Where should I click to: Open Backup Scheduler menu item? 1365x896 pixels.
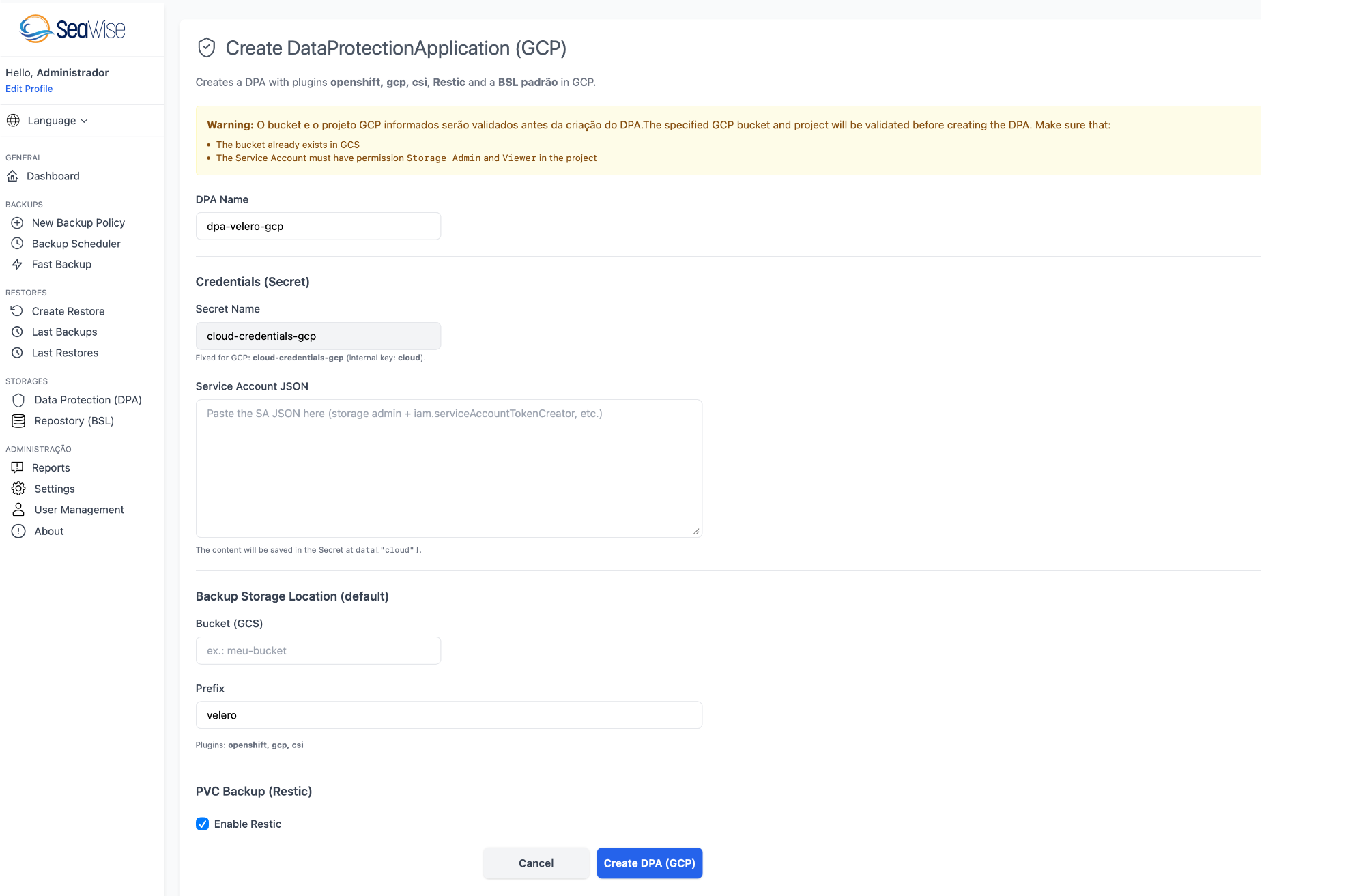[76, 244]
